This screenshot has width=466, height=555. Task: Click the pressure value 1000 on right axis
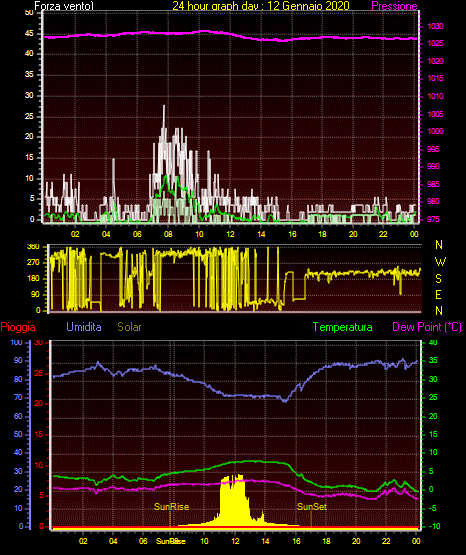tap(435, 131)
